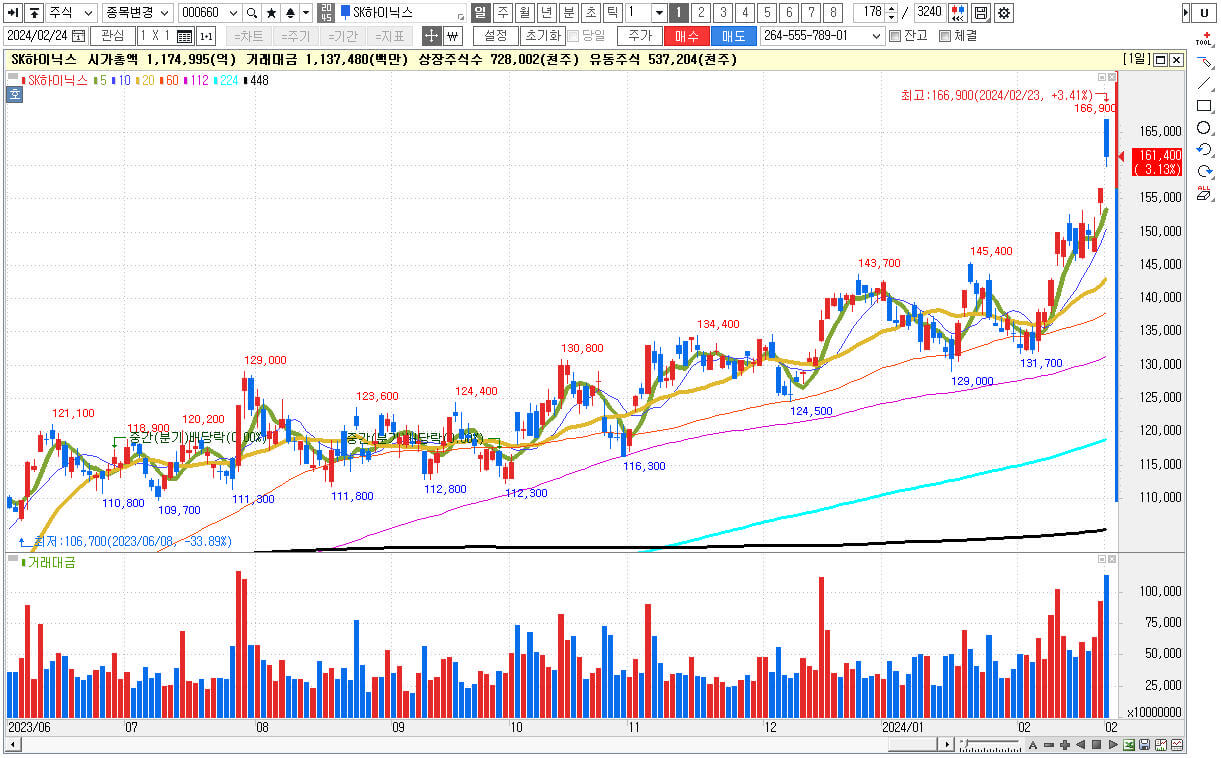Click the total count 3240 field

[929, 13]
